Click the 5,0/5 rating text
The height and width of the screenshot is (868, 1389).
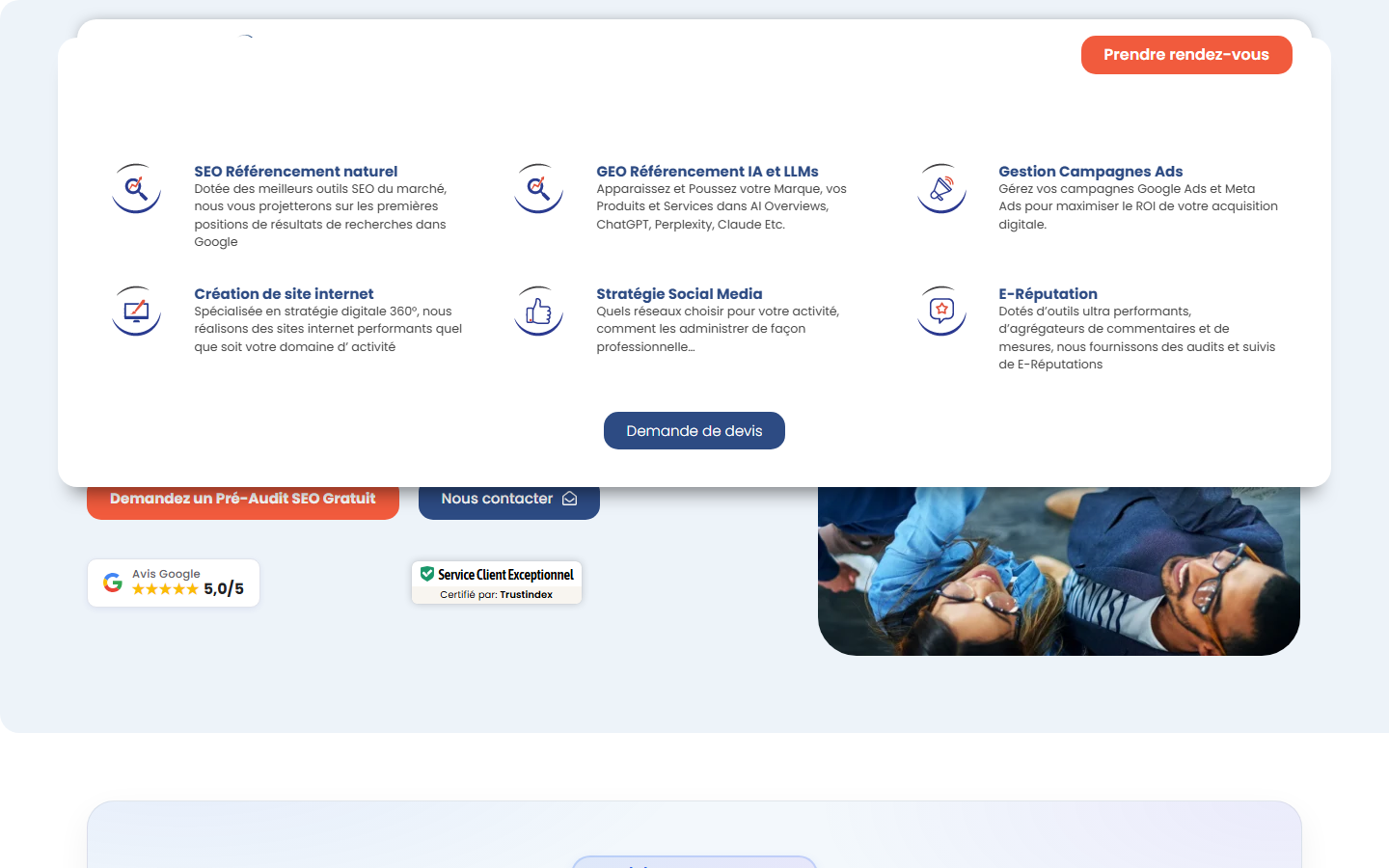coord(224,589)
